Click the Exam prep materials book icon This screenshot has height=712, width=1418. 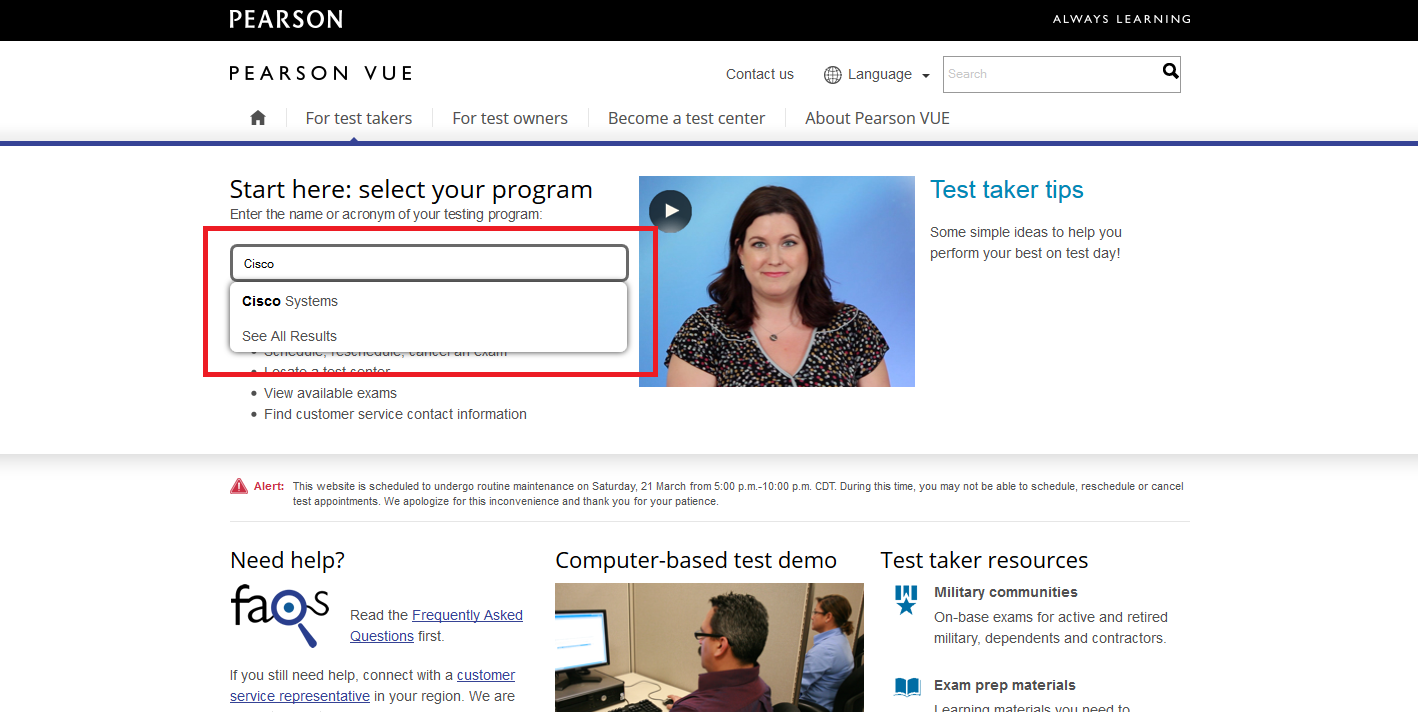coord(907,687)
